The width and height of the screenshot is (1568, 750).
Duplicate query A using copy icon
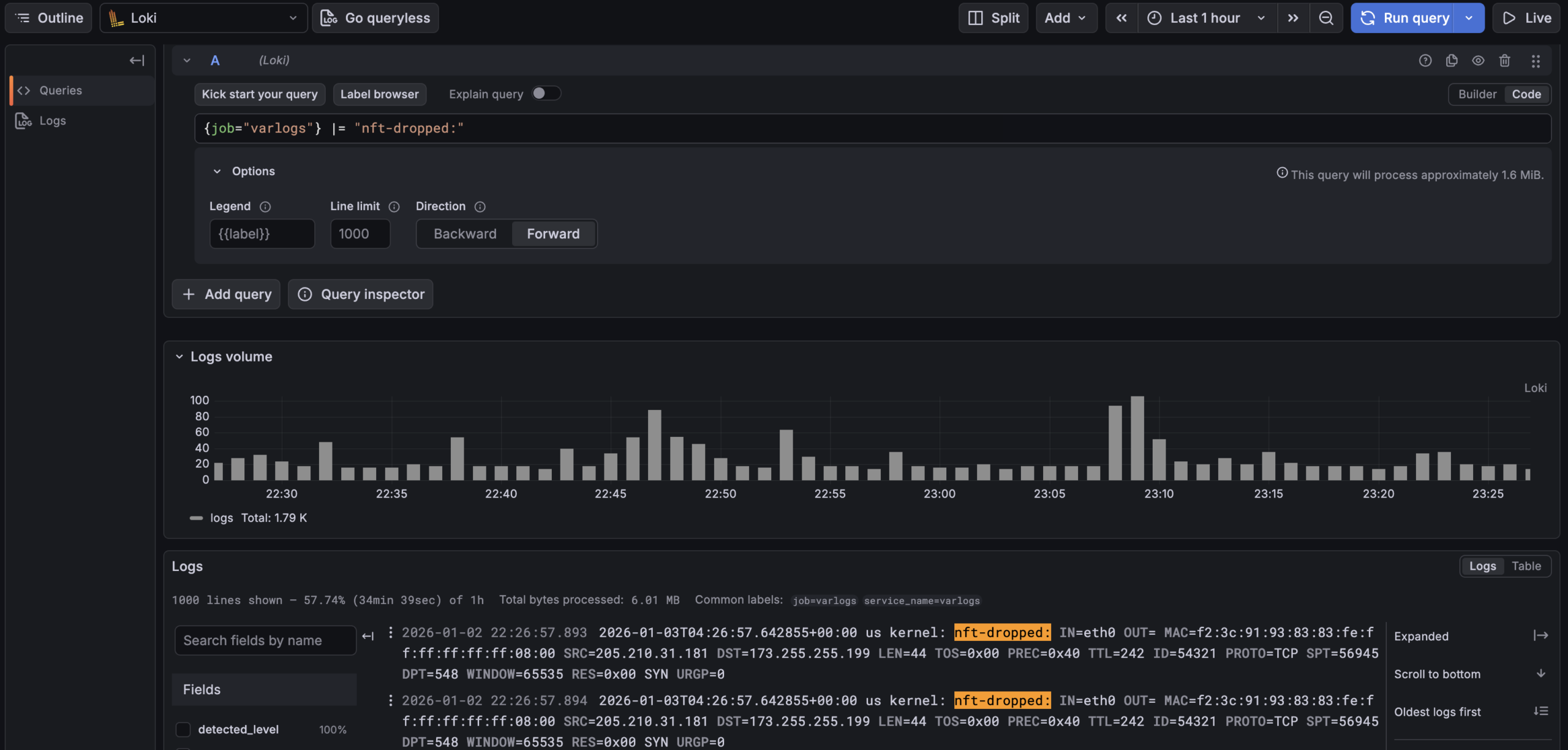click(1452, 61)
